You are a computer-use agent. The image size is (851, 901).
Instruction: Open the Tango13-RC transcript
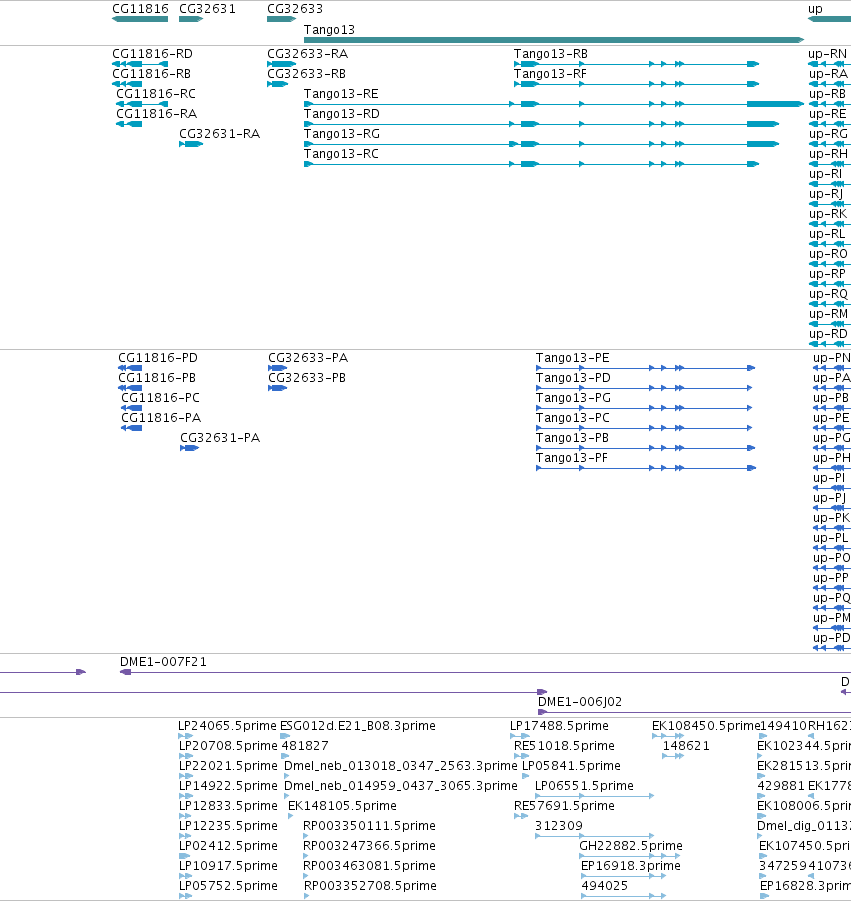point(341,154)
